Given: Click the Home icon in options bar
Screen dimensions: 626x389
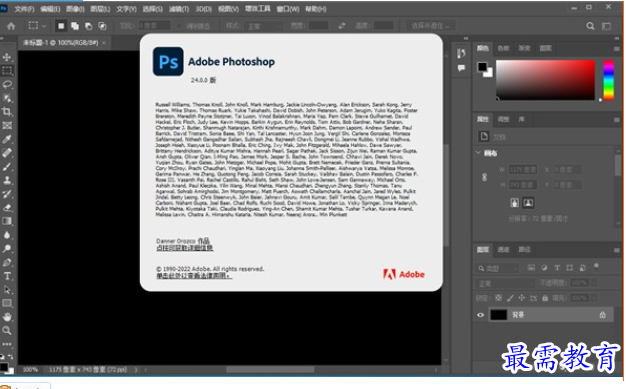Looking at the screenshot, I should click(11, 26).
